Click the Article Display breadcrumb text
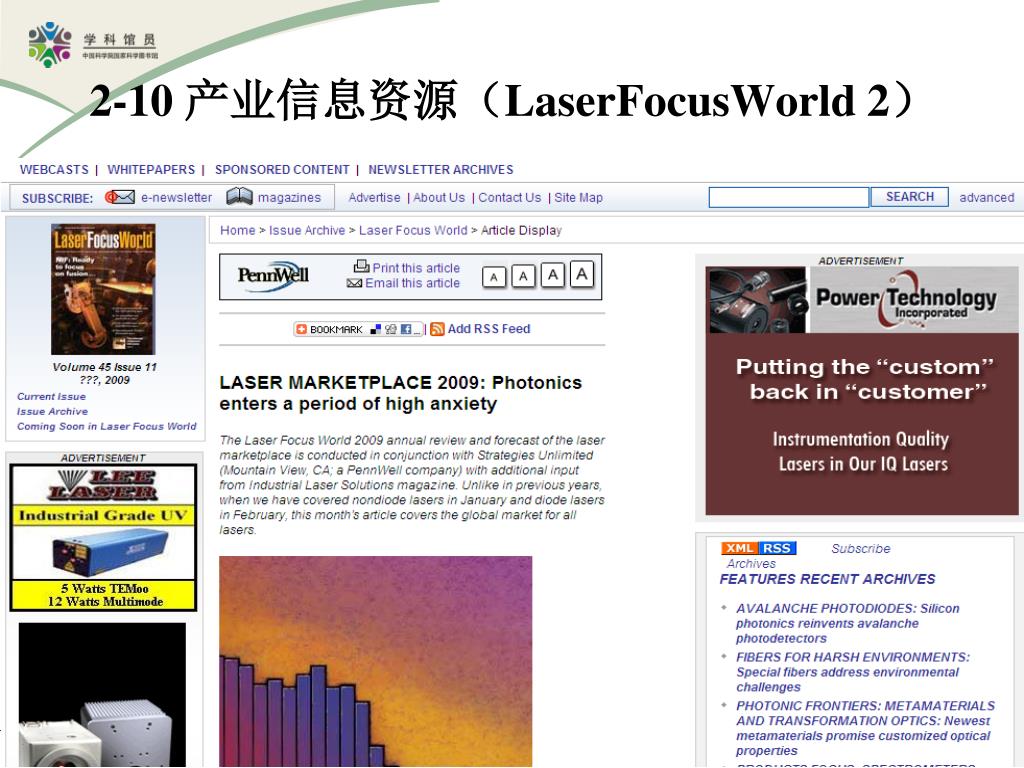 coord(521,231)
